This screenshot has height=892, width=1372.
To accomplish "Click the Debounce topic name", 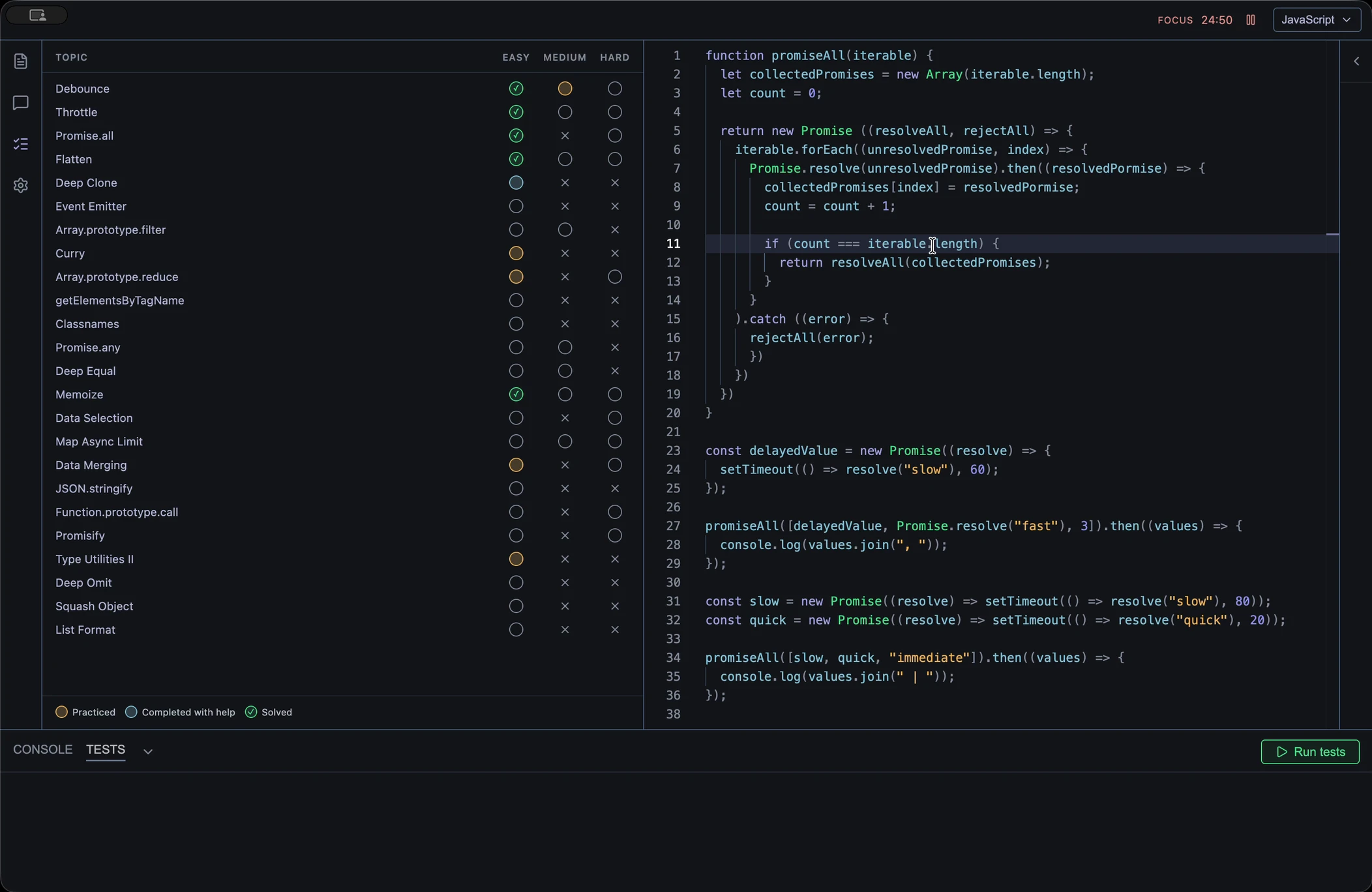I will click(x=82, y=89).
